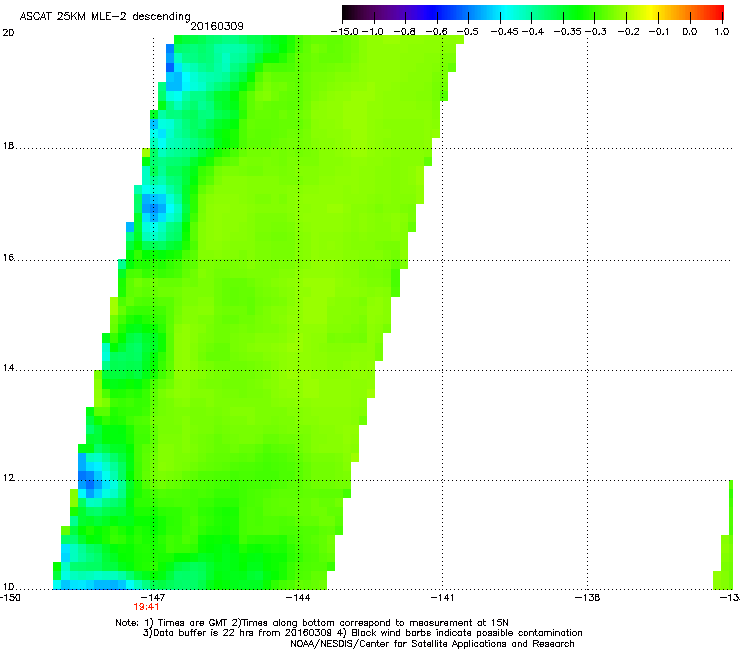Image resolution: width=740 pixels, height=650 pixels.
Task: Click the 1.0 color scale label
Action: tap(722, 32)
